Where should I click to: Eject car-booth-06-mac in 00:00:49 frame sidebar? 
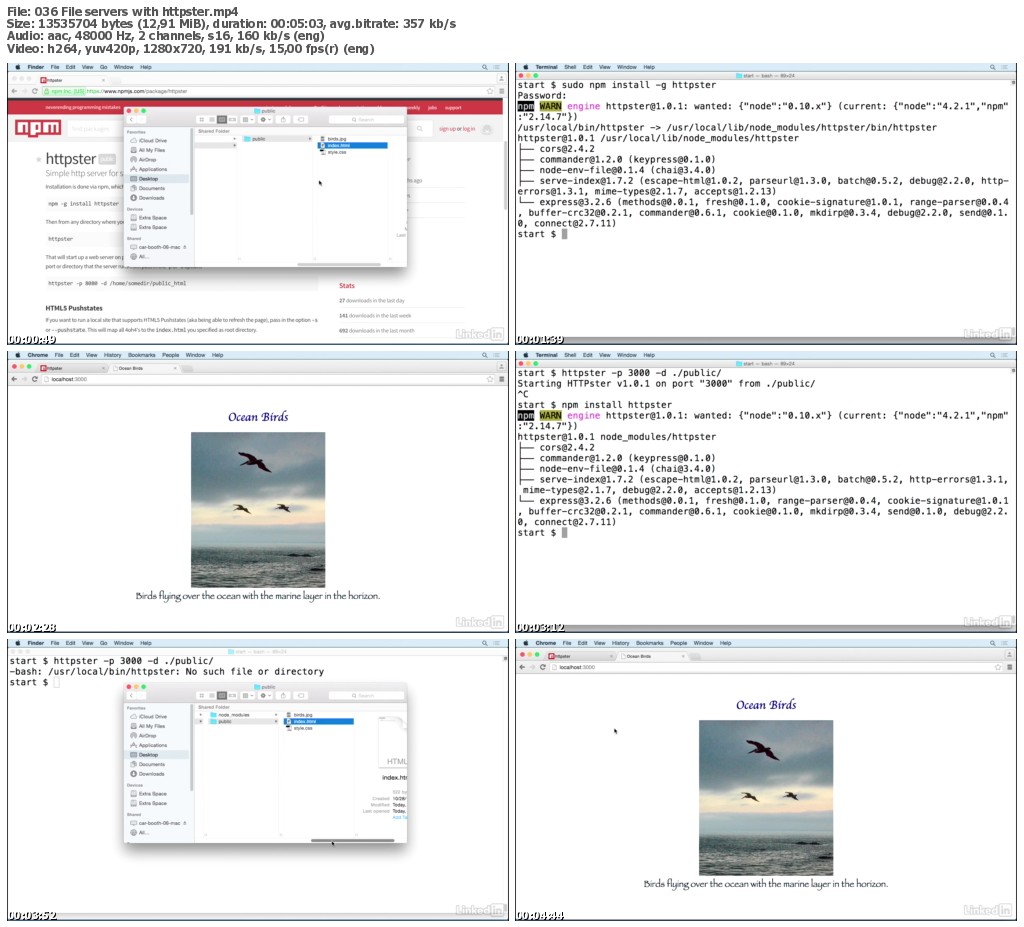185,247
